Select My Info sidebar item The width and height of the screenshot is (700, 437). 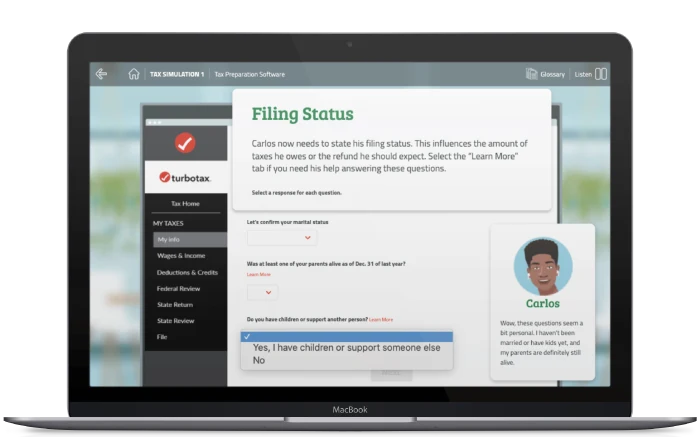pyautogui.click(x=168, y=240)
